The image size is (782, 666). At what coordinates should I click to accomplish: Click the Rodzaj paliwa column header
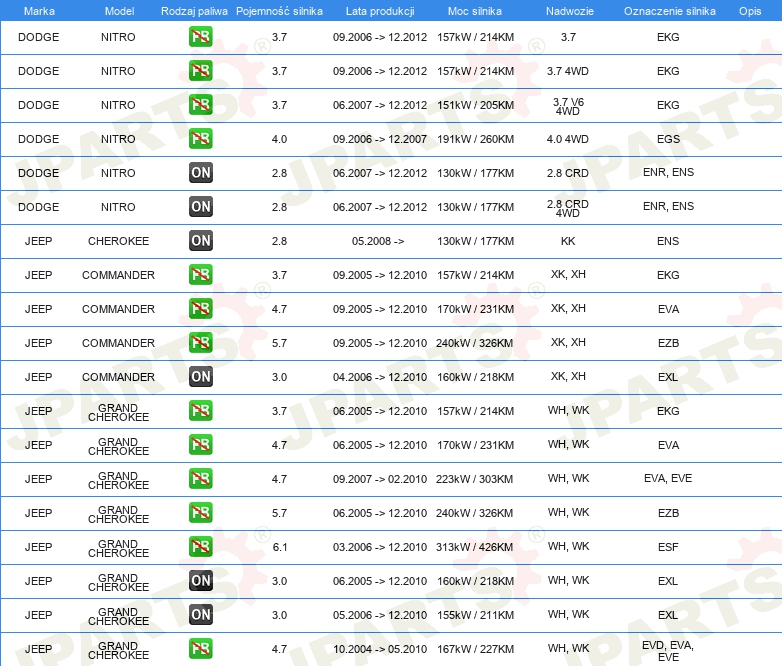tap(194, 11)
